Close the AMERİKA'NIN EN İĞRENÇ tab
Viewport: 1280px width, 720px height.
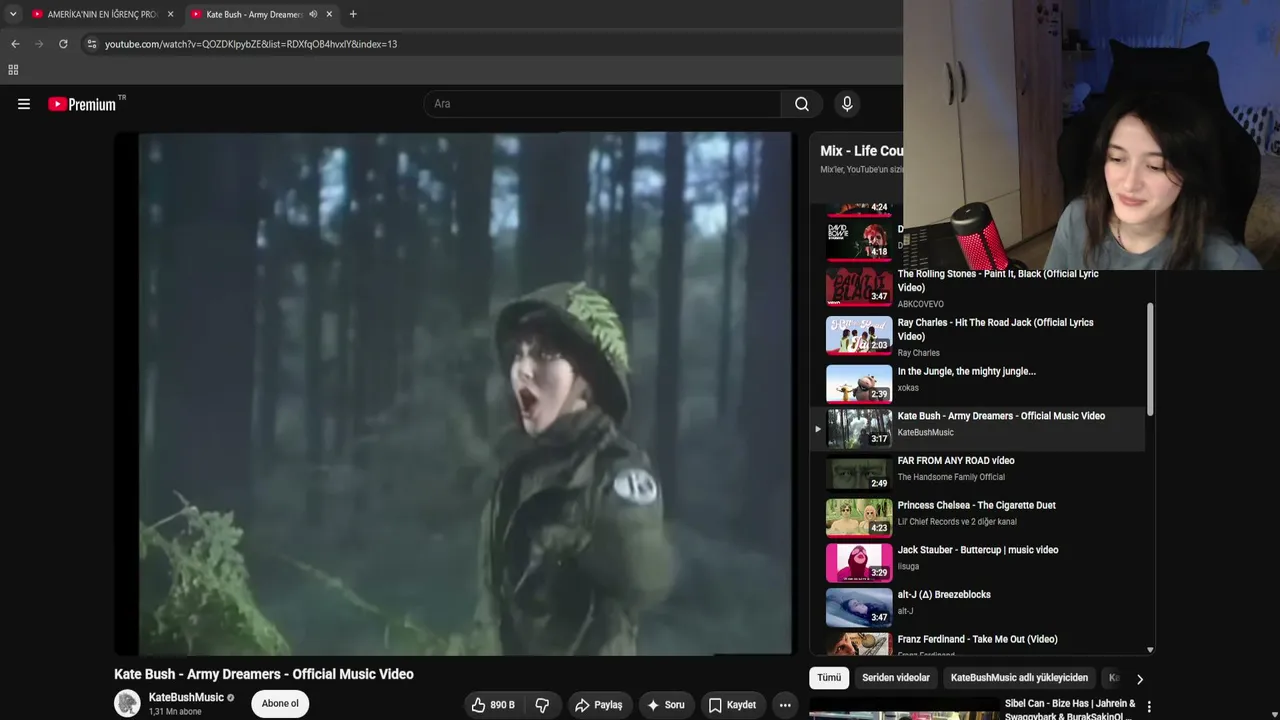(x=170, y=14)
